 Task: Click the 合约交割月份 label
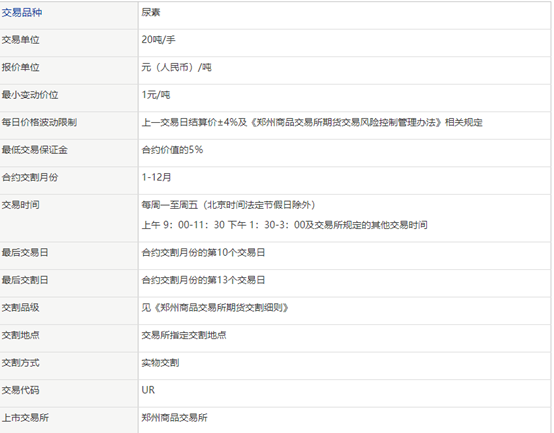point(30,177)
